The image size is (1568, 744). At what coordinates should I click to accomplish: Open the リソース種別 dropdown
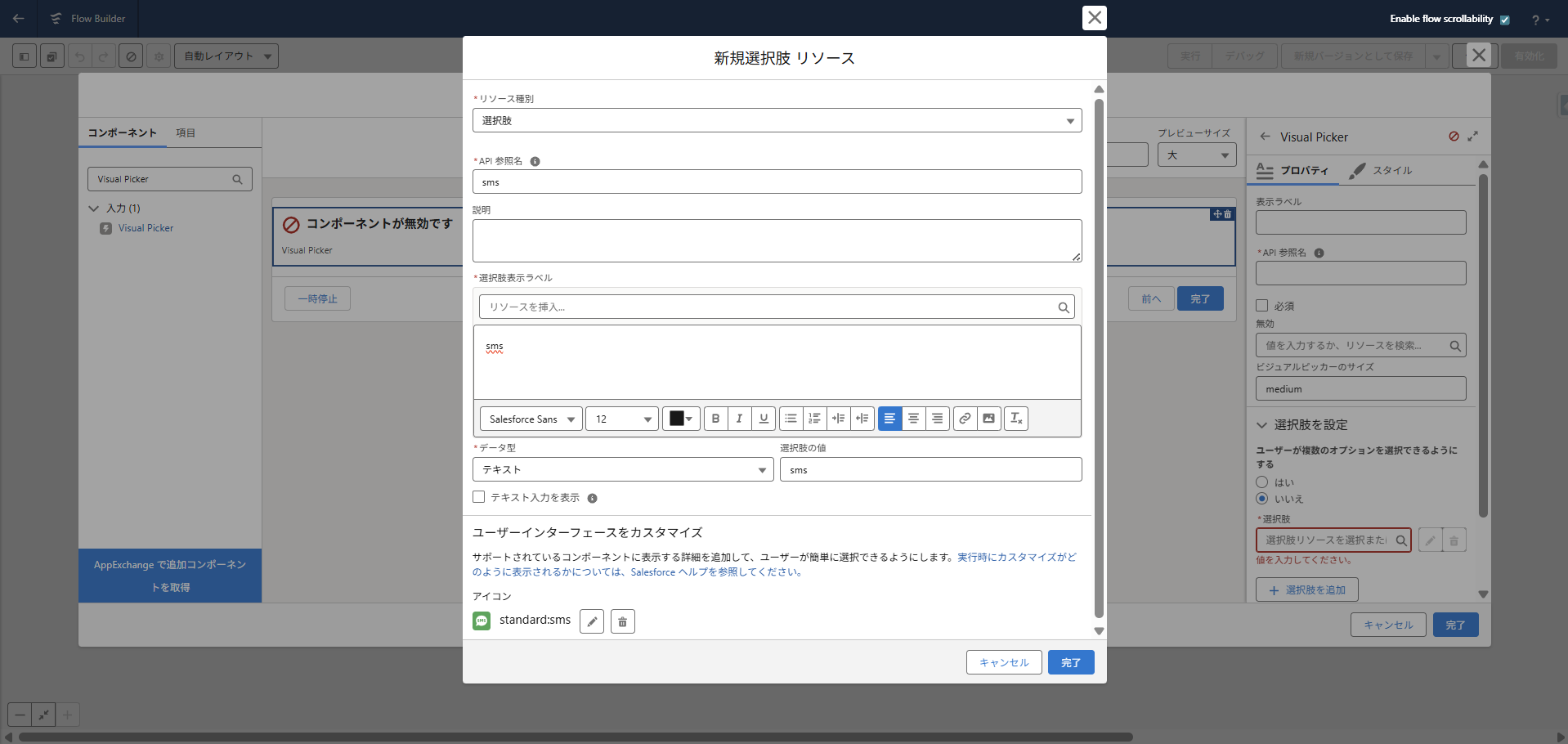pyautogui.click(x=777, y=121)
